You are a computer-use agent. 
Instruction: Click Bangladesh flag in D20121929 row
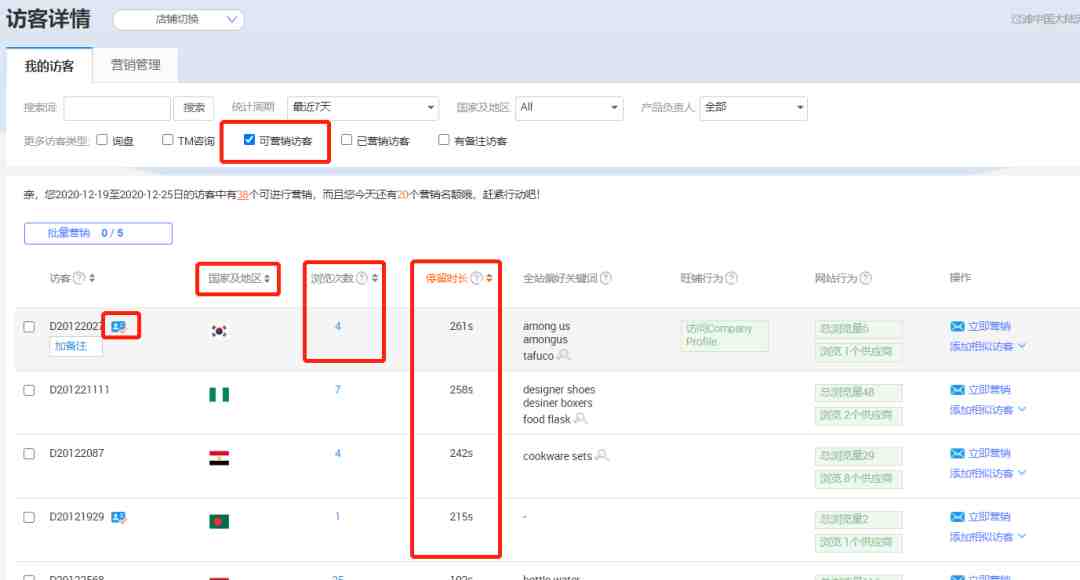pos(219,521)
